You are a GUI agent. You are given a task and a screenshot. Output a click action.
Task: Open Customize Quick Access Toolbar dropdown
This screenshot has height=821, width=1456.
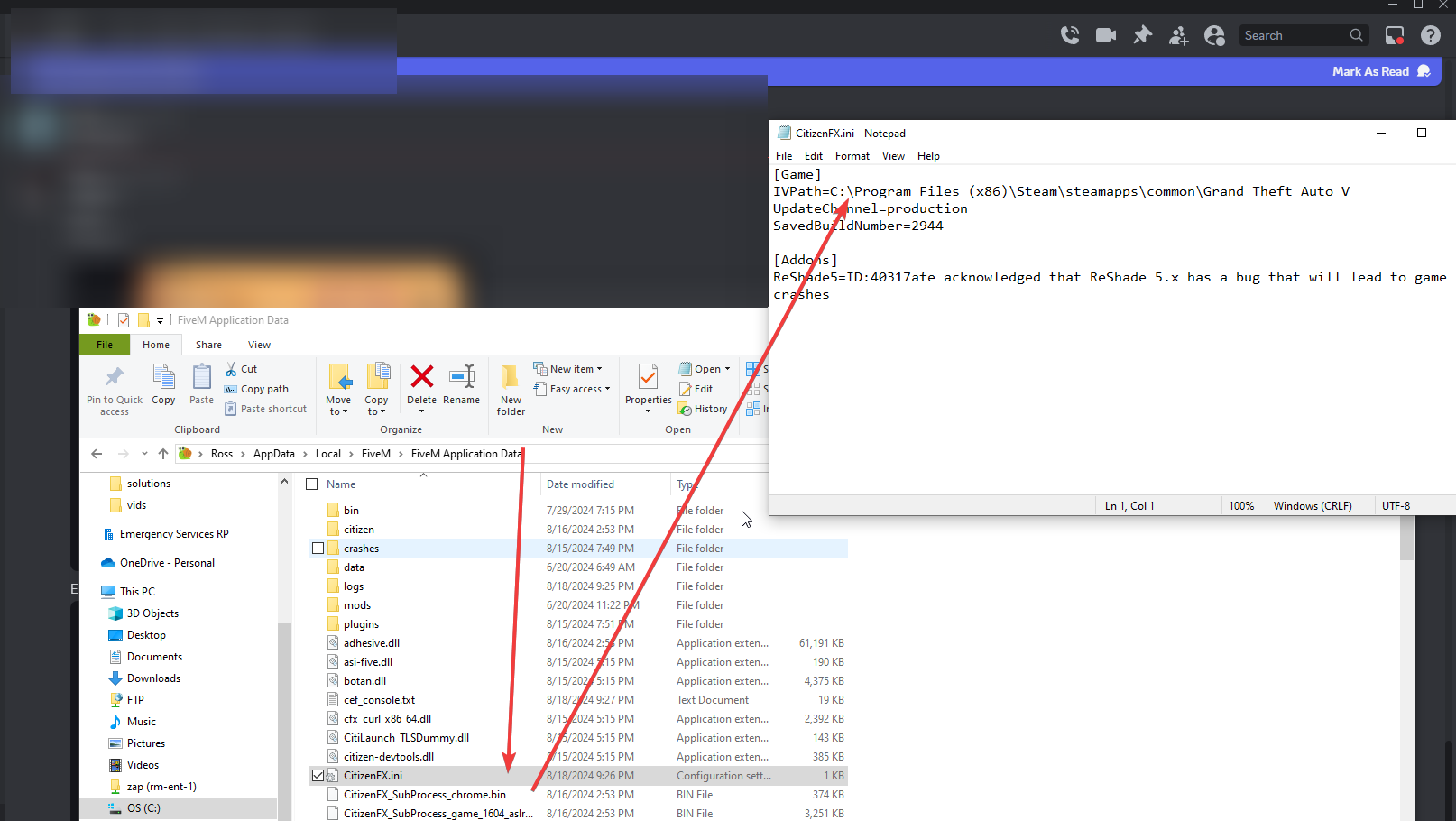[x=160, y=320]
